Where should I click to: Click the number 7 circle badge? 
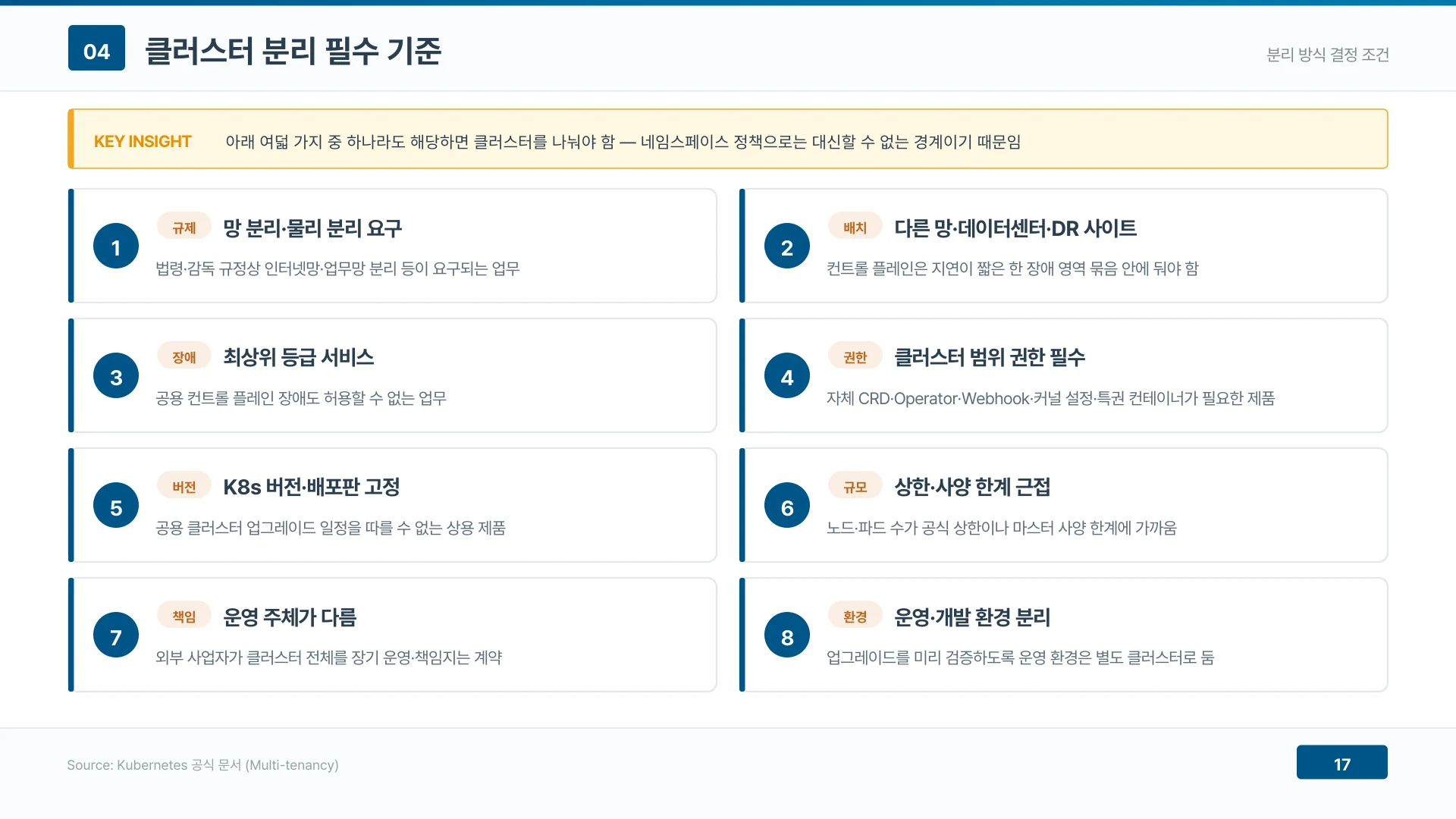pos(116,635)
